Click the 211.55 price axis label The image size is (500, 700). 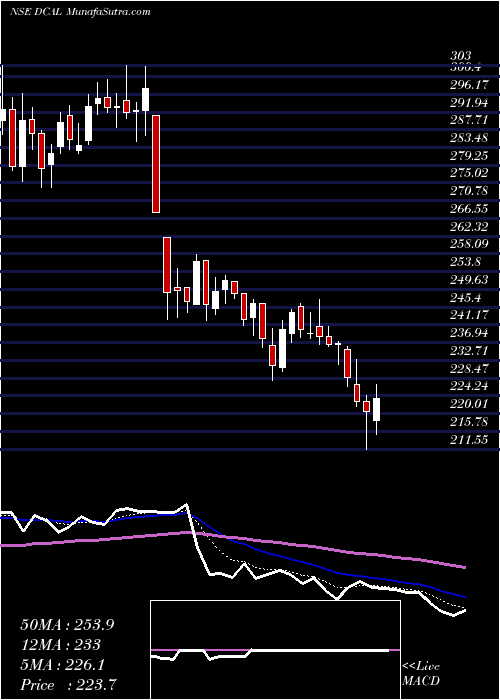(469, 439)
